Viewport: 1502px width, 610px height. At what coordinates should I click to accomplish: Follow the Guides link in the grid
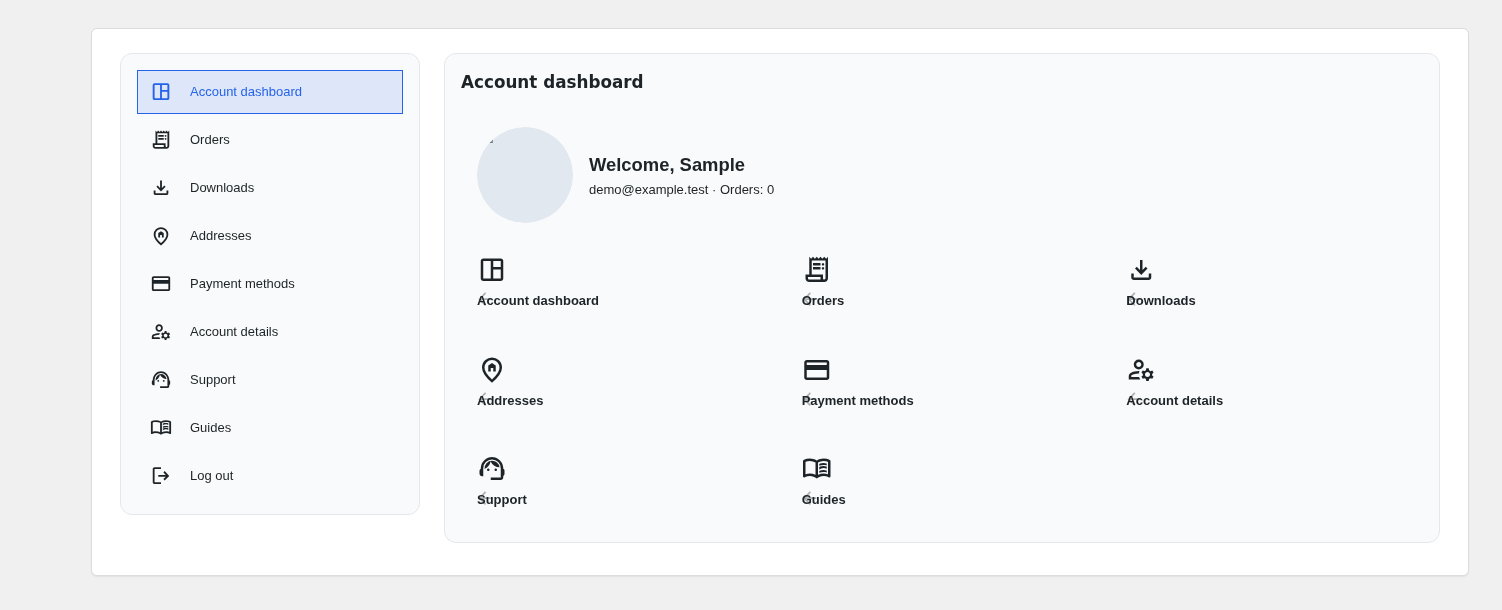tap(824, 500)
